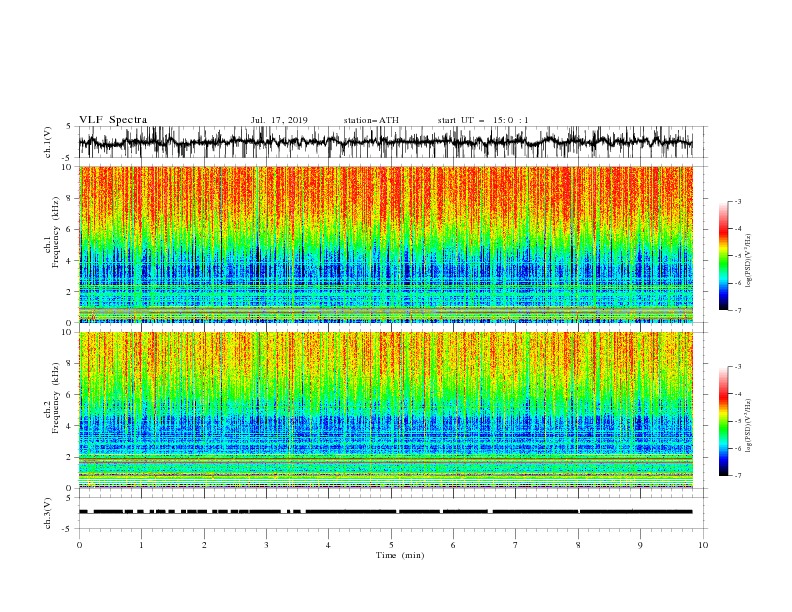
Task: Click the time axis tick label "4"
Action: pos(328,545)
